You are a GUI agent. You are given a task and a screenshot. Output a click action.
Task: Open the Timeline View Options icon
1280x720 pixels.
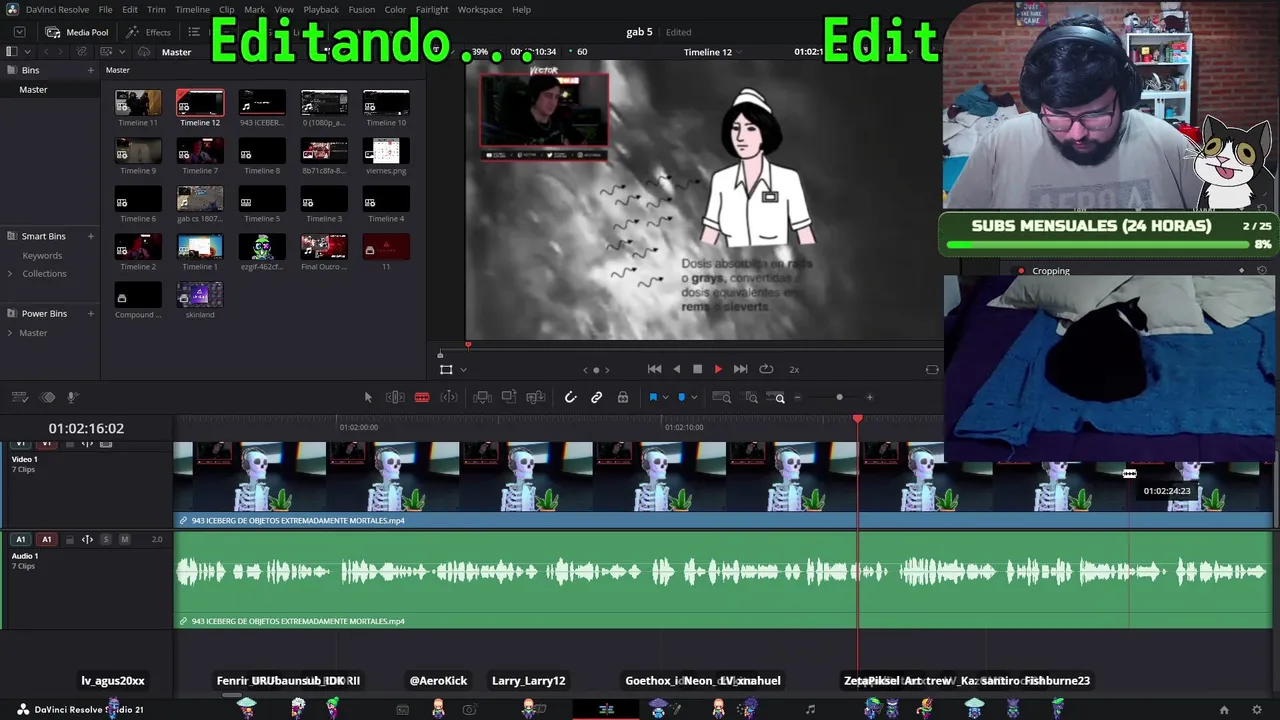click(x=21, y=398)
